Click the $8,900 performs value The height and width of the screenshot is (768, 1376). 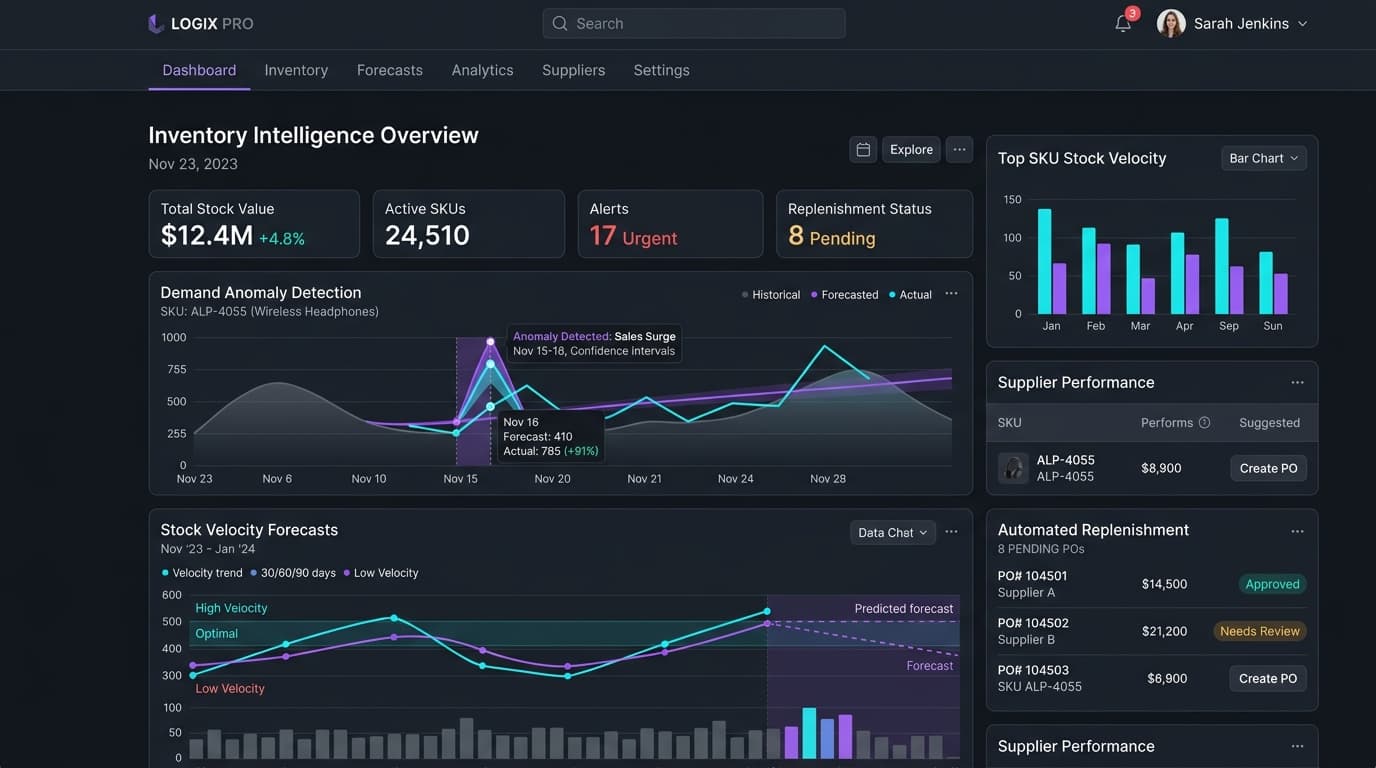pos(1161,468)
